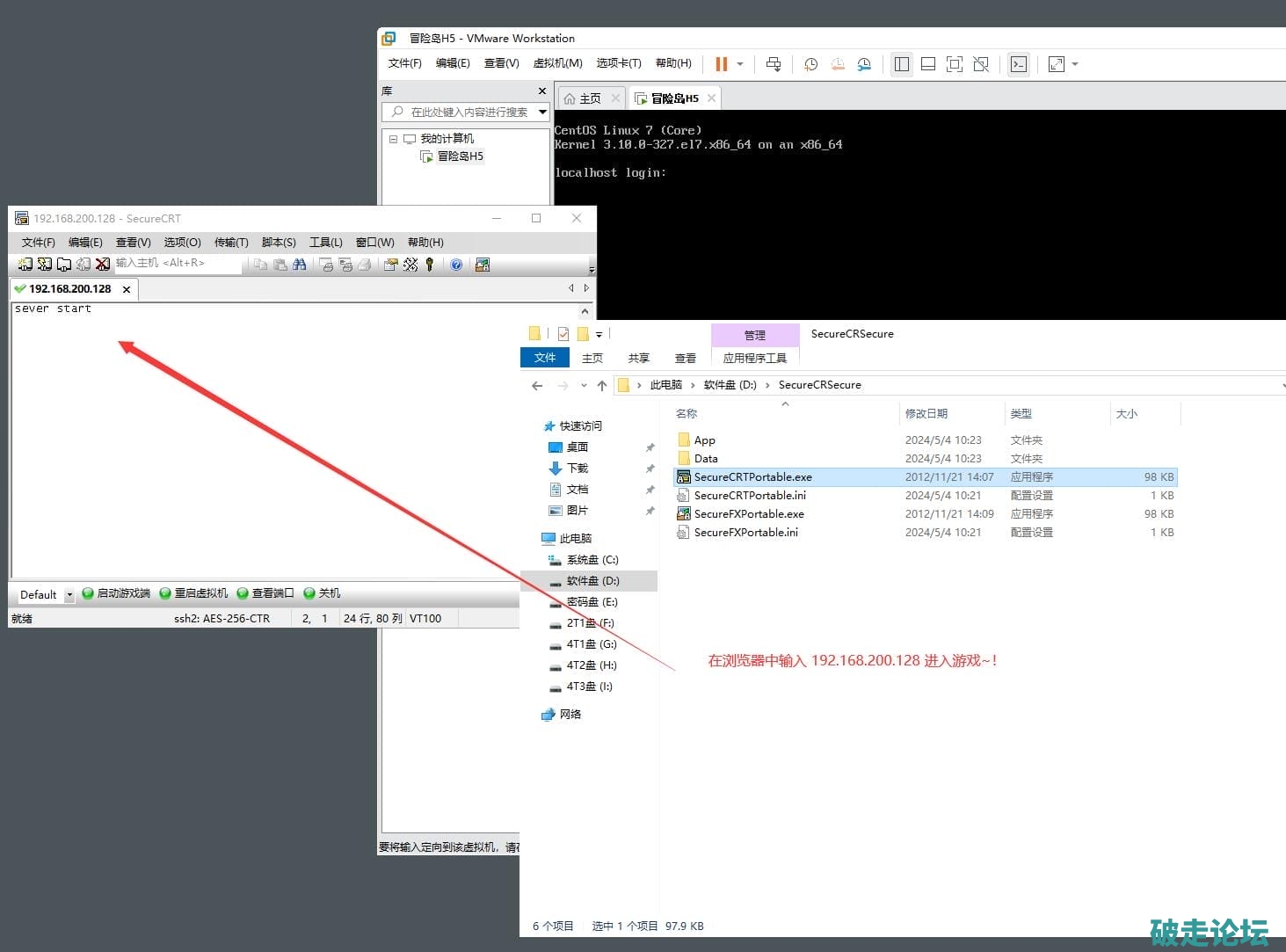The image size is (1286, 952).
Task: Click the 重启虚拟机 button
Action: [x=193, y=593]
